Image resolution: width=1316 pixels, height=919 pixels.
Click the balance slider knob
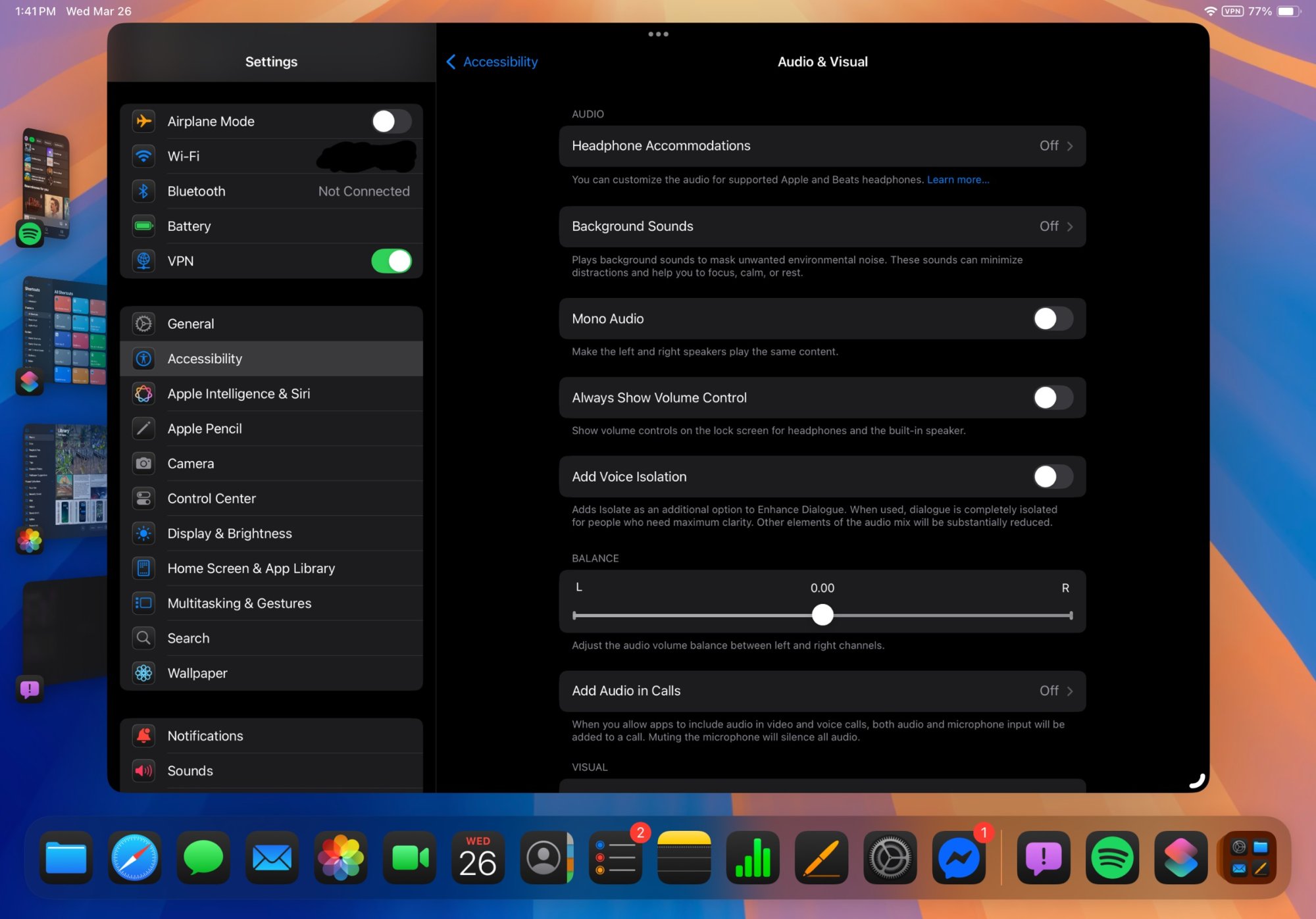click(822, 615)
